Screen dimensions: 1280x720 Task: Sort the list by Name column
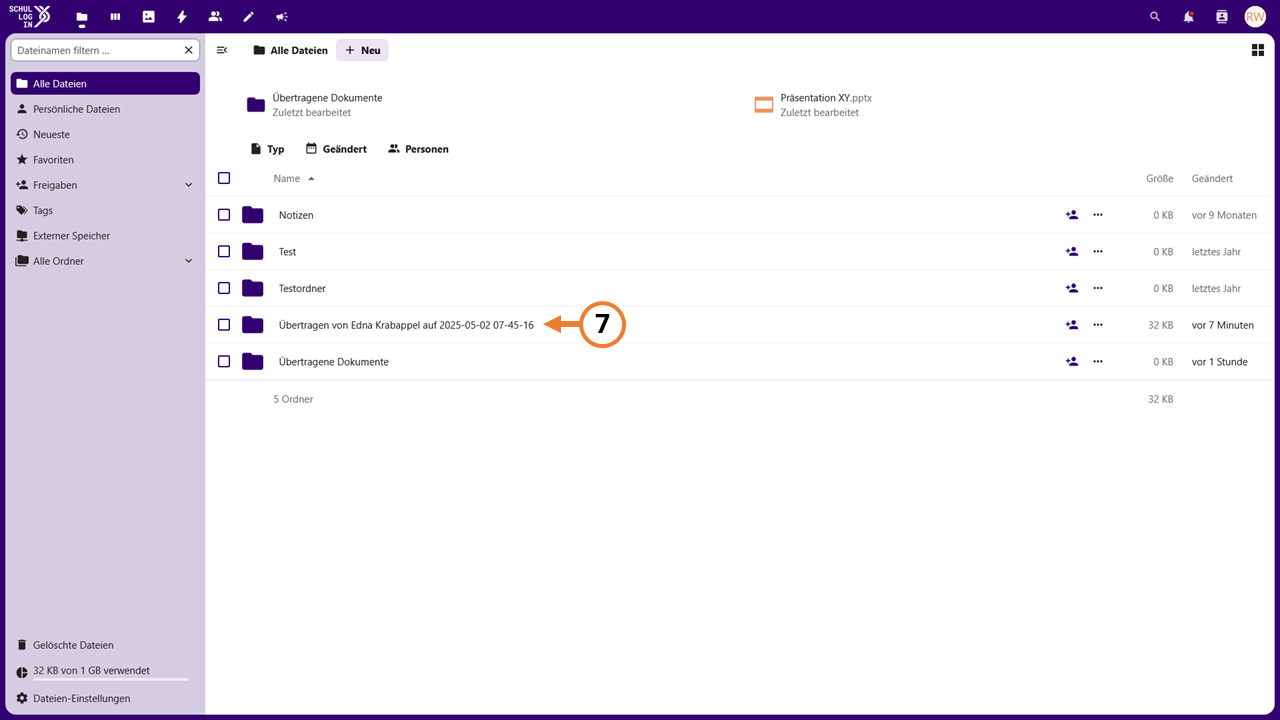pyautogui.click(x=294, y=178)
